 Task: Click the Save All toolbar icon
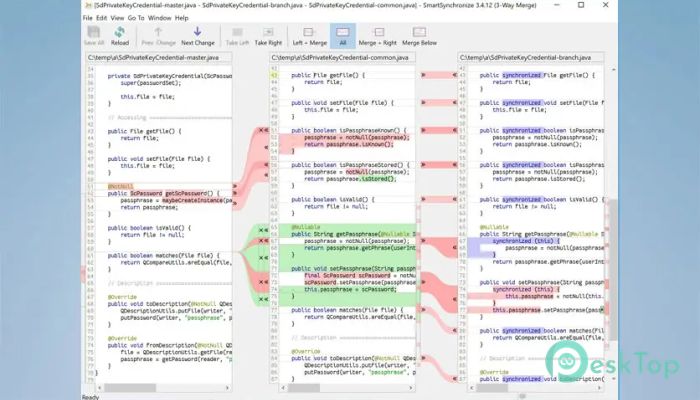point(94,36)
